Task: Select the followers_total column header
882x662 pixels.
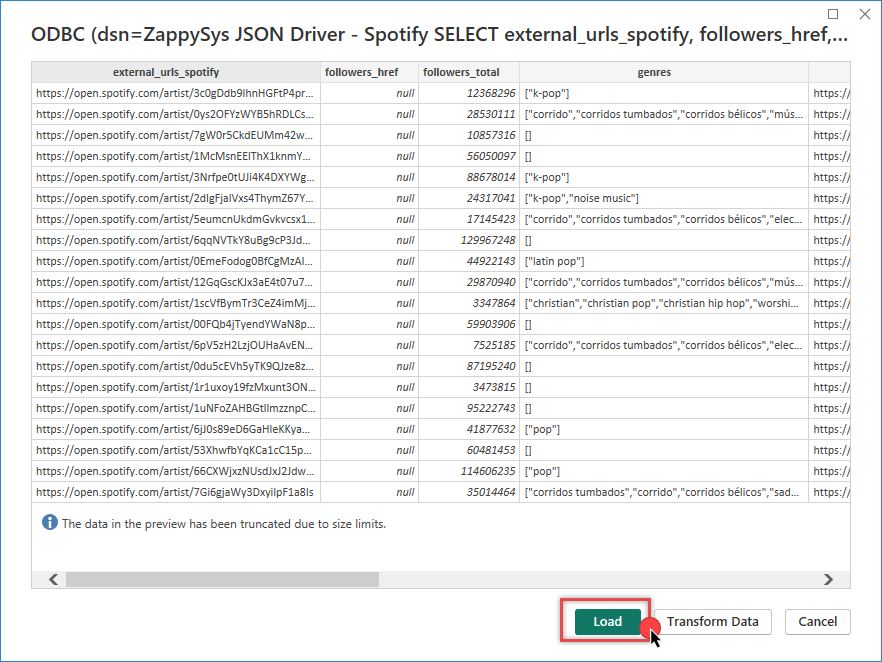Action: coord(469,72)
